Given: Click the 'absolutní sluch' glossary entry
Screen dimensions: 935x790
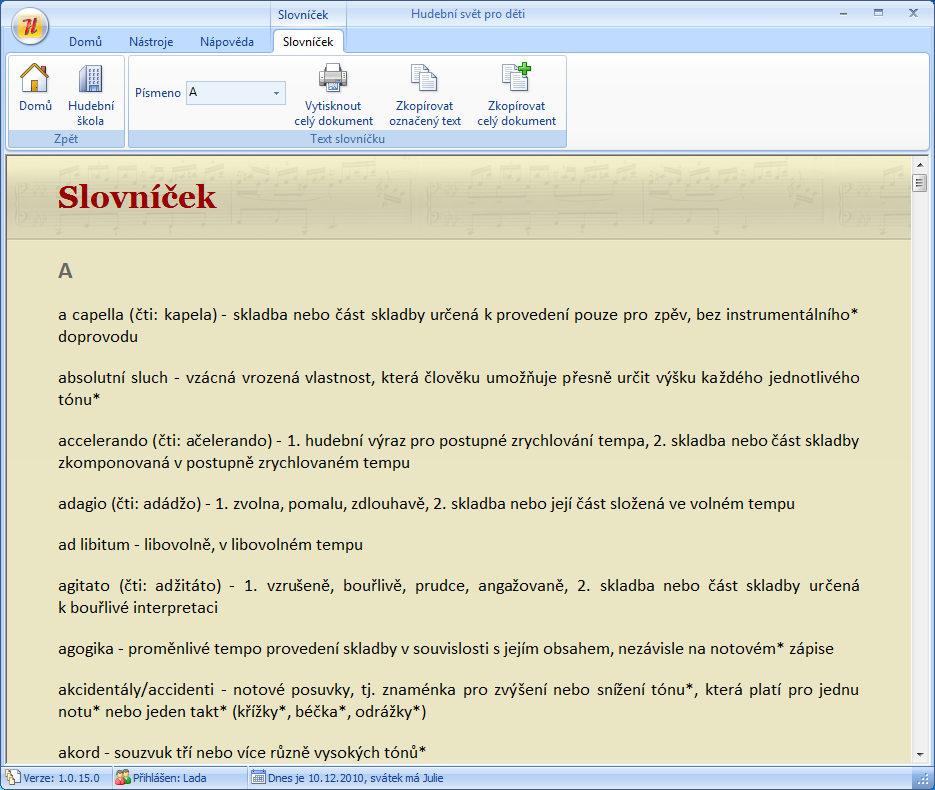Looking at the screenshot, I should click(x=459, y=389).
